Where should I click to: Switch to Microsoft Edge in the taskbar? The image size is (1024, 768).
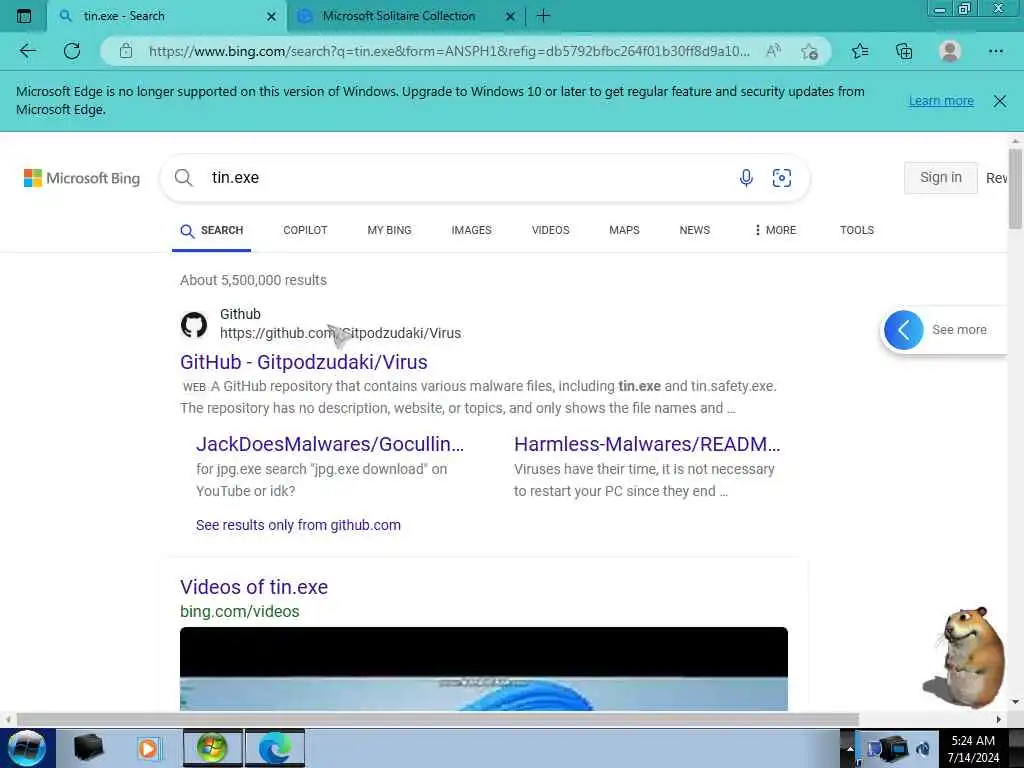(x=275, y=748)
